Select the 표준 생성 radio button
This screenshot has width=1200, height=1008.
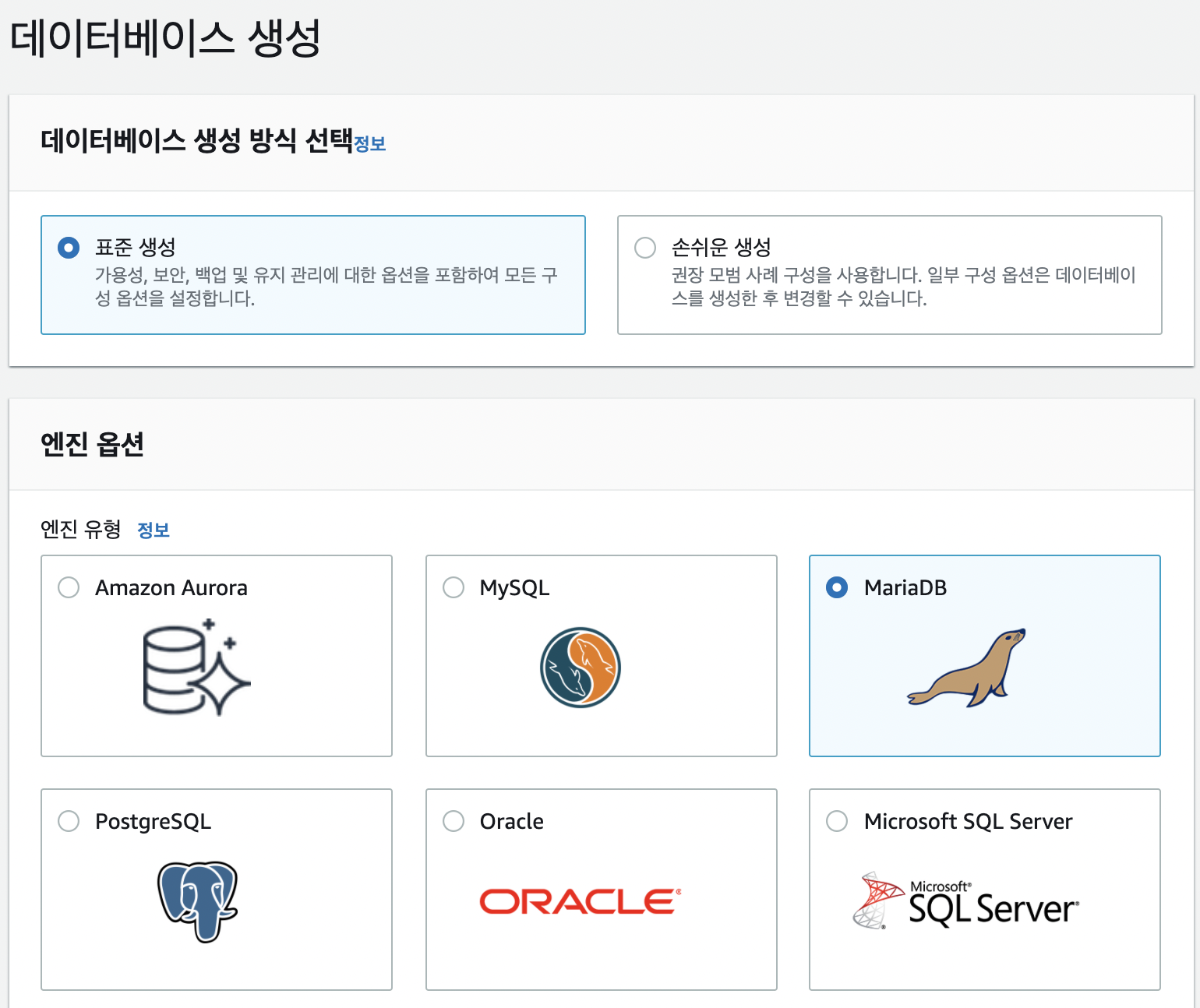tap(69, 248)
